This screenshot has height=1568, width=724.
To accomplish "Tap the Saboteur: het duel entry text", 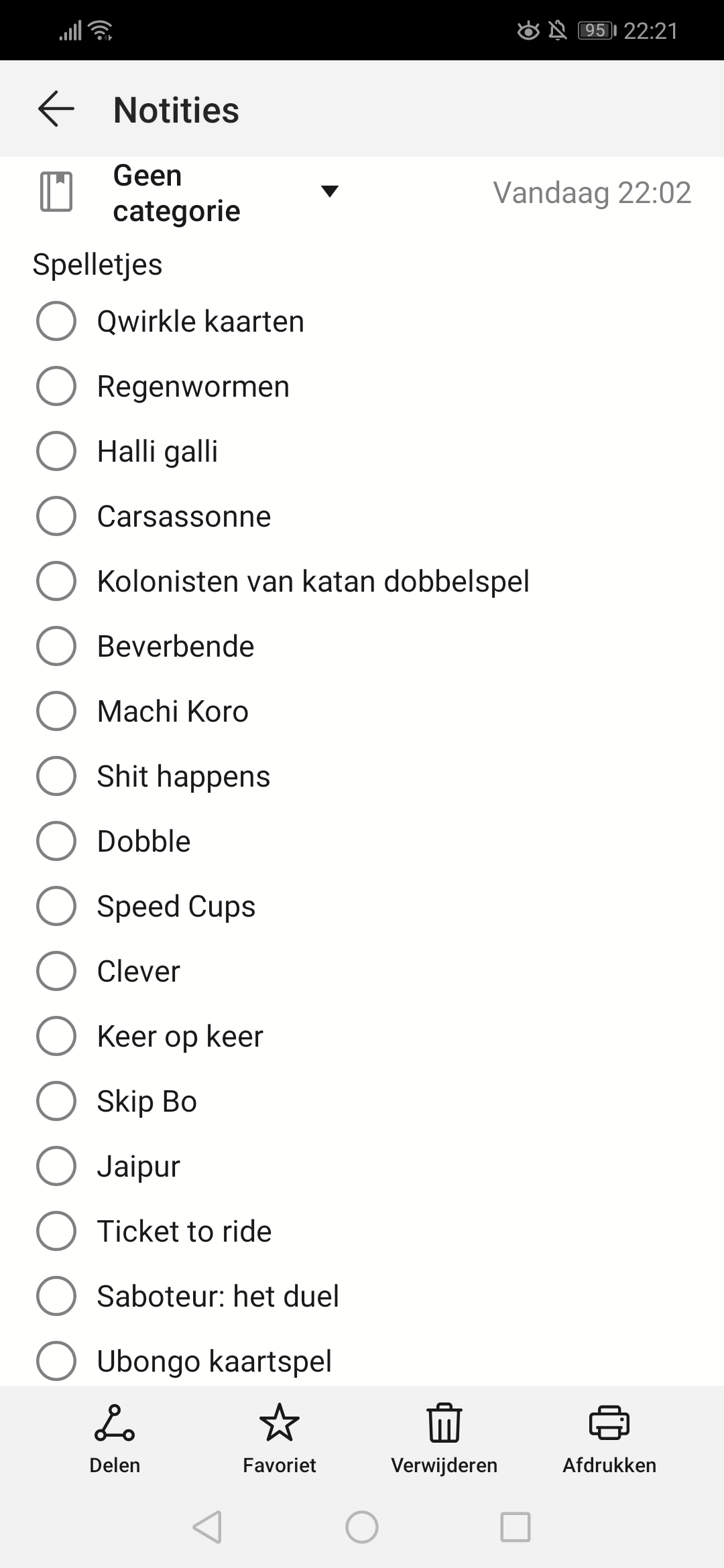I will click(x=218, y=1296).
